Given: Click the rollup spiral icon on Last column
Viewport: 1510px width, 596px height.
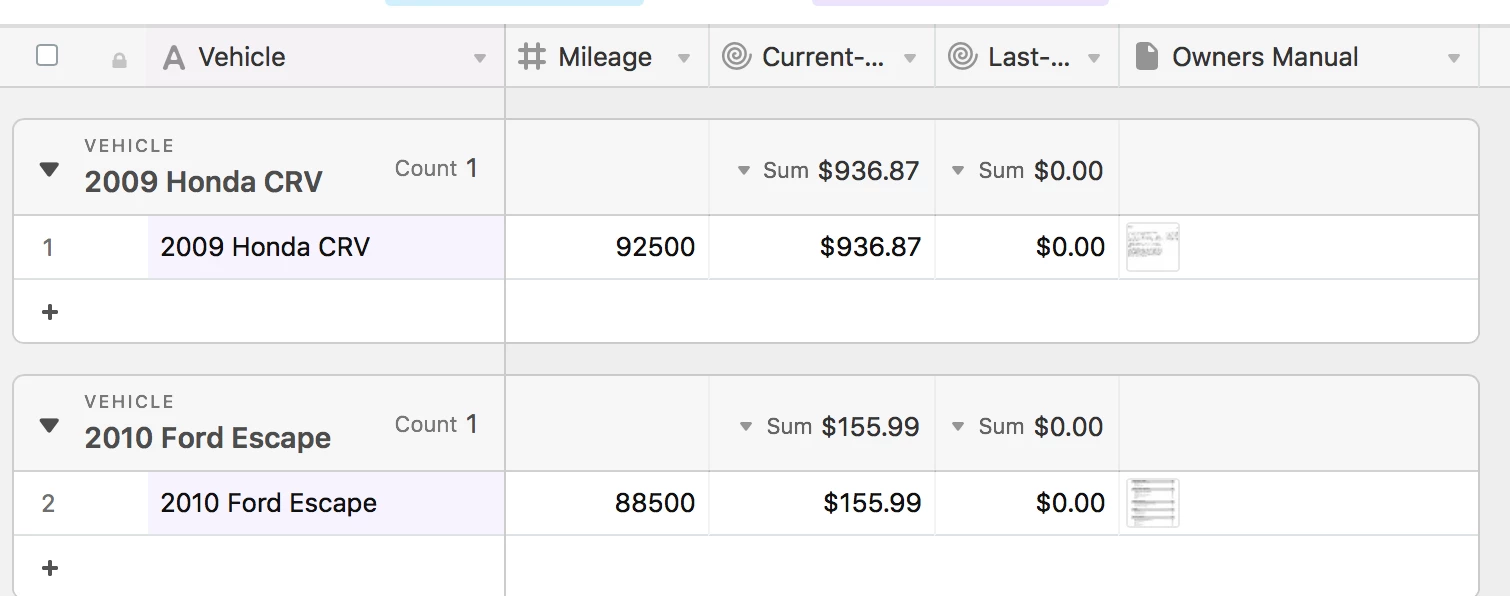Looking at the screenshot, I should coord(962,57).
